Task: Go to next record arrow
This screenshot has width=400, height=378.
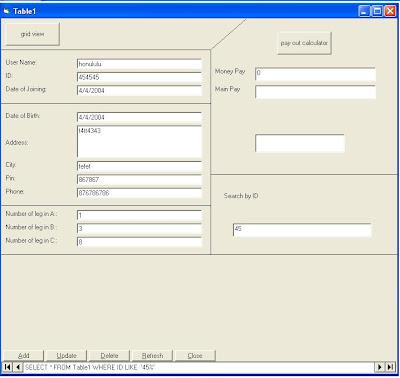Action: coord(379,367)
